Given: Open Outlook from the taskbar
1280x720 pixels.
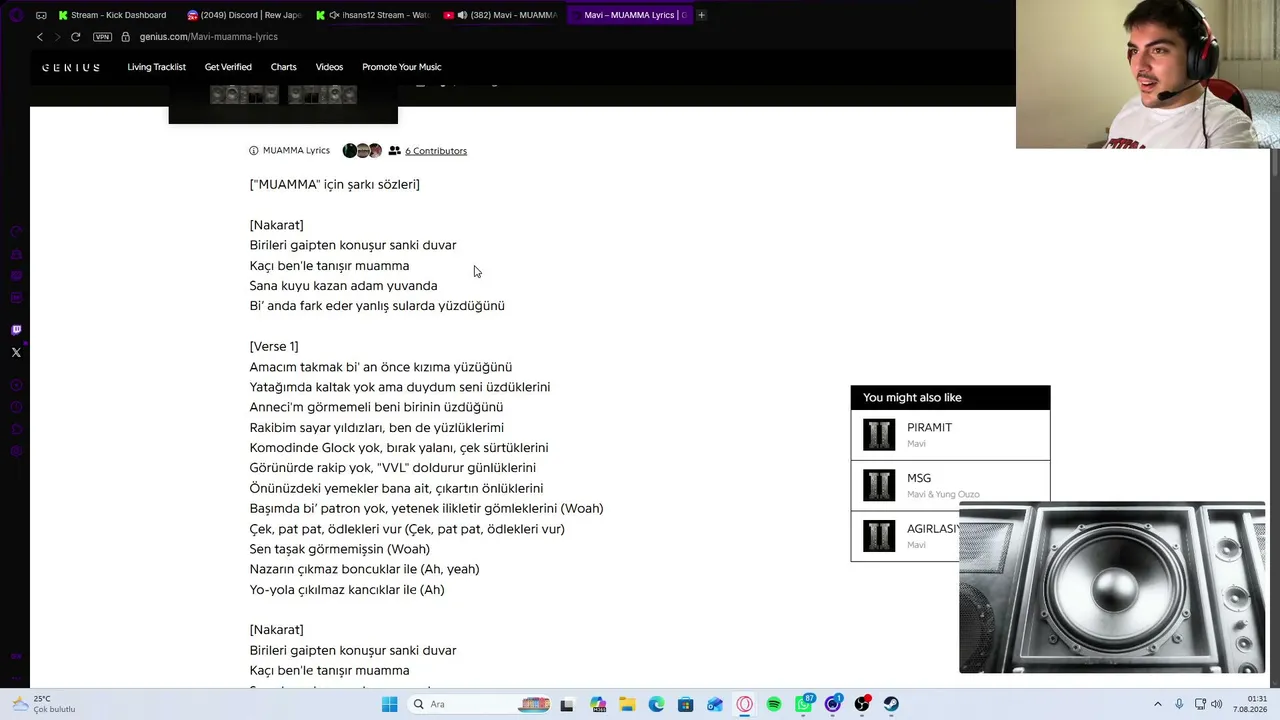Looking at the screenshot, I should 715,704.
